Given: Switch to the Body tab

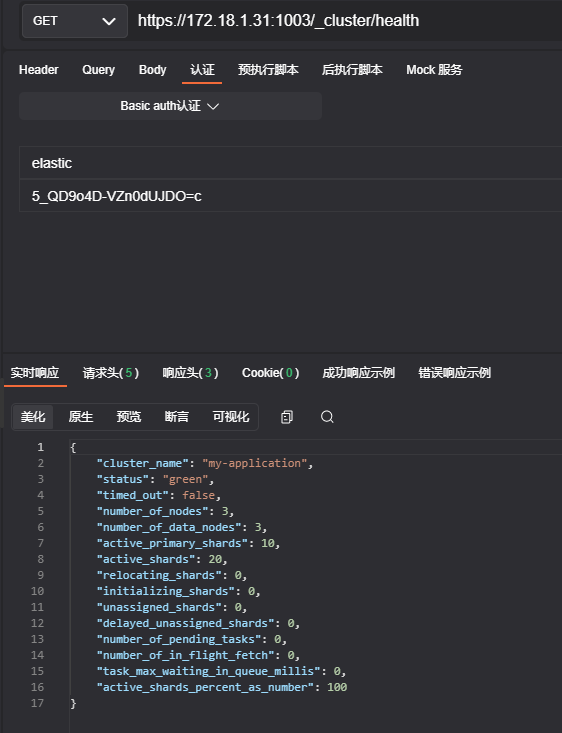Looking at the screenshot, I should (152, 70).
